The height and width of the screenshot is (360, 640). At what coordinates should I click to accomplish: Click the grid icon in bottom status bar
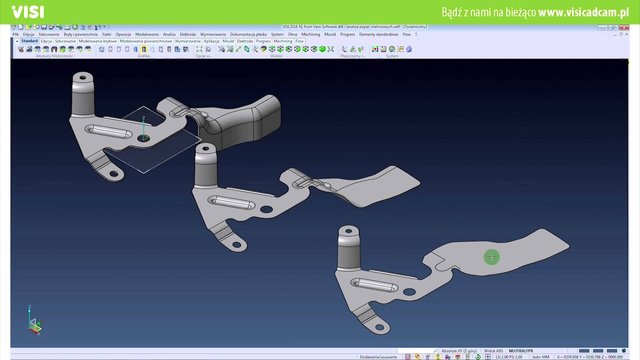488,357
